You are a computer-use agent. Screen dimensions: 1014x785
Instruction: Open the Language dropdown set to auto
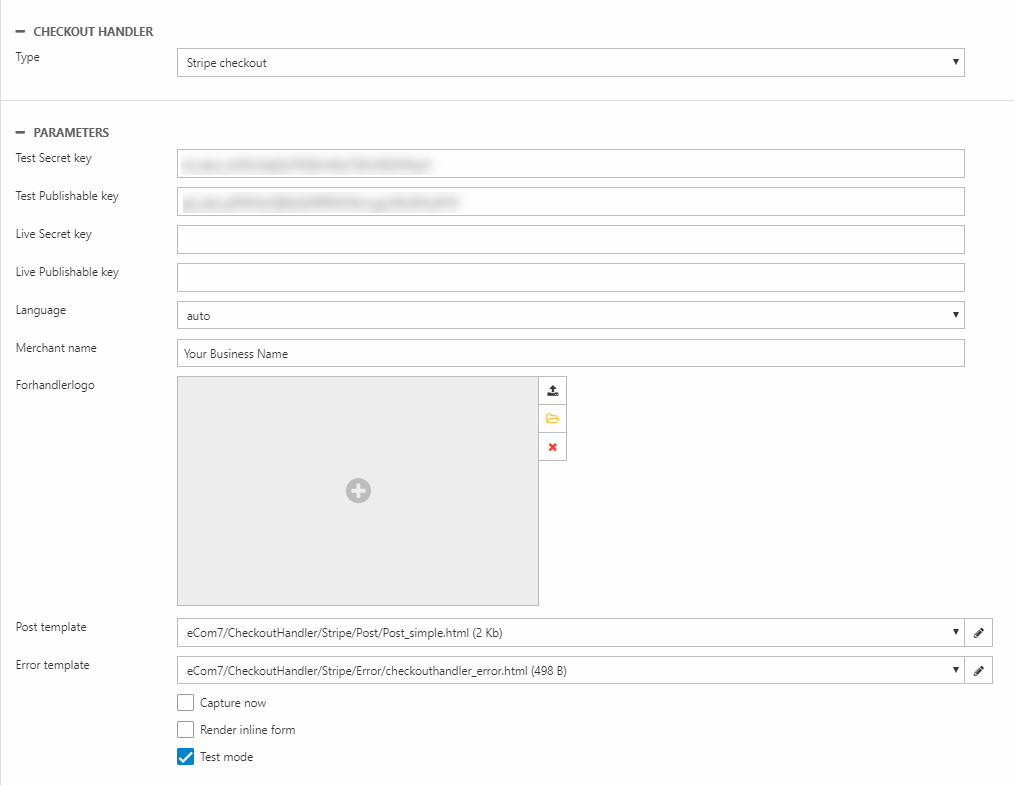point(570,316)
